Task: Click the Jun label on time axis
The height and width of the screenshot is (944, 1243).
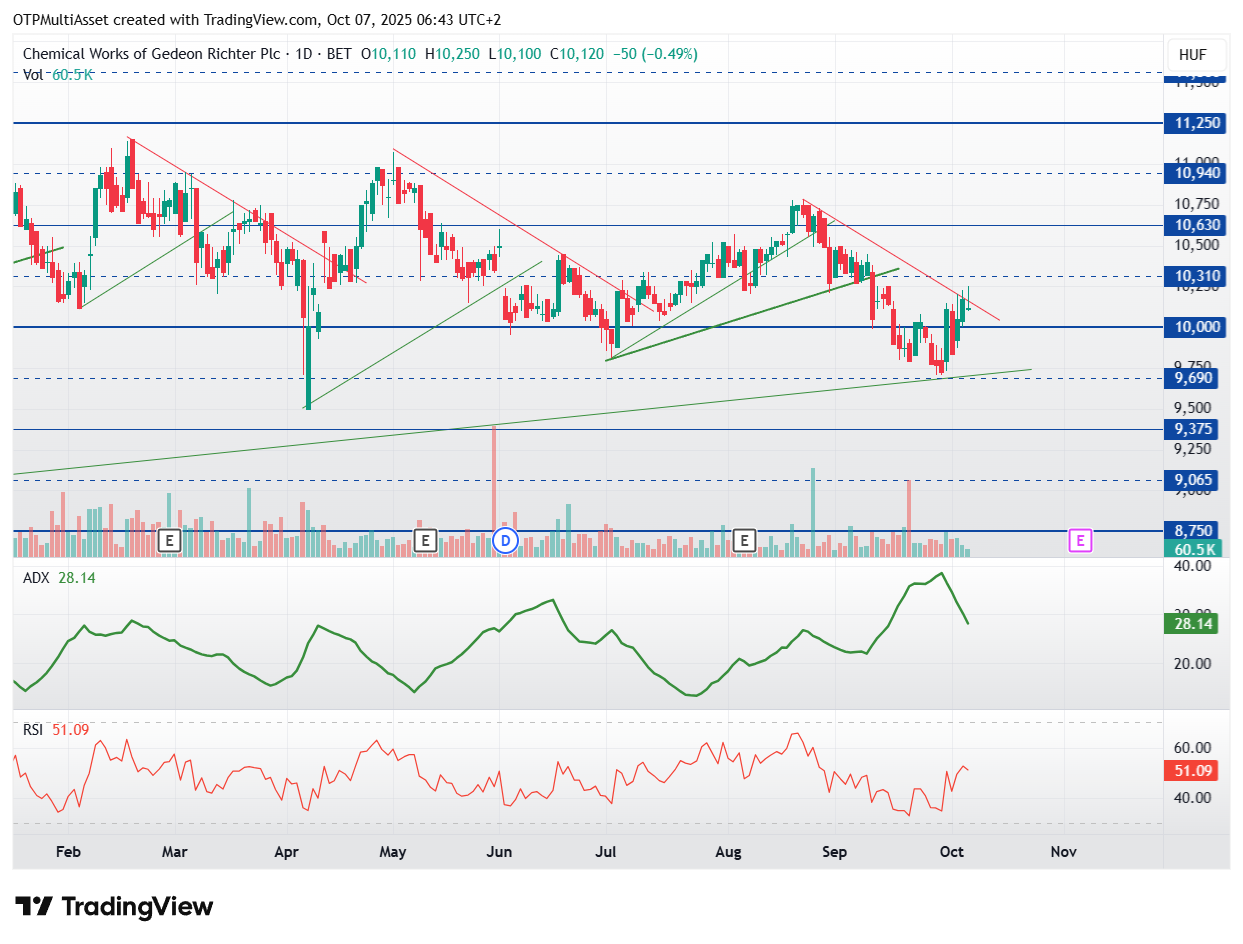Action: click(x=499, y=852)
